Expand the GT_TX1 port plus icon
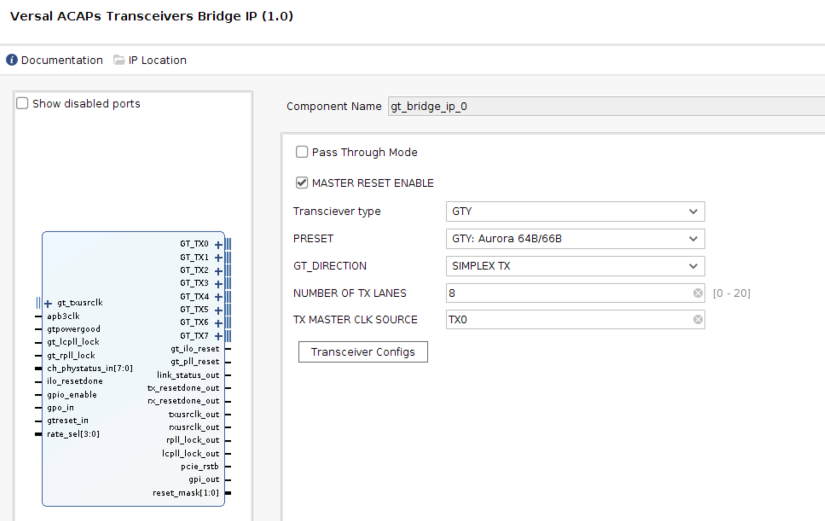825x521 pixels. tap(218, 257)
